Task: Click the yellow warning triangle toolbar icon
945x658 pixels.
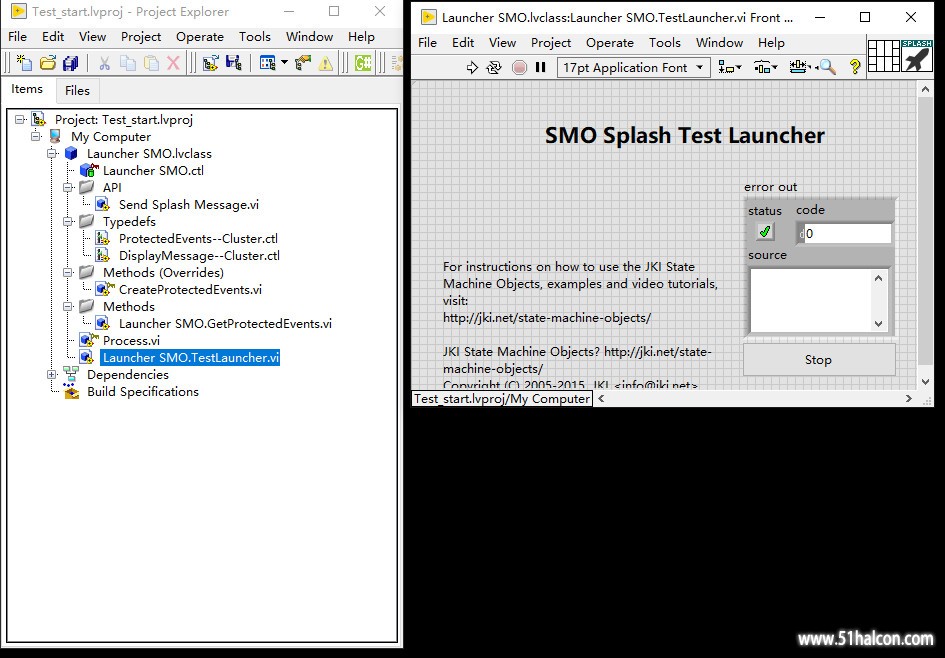Action: coord(325,63)
